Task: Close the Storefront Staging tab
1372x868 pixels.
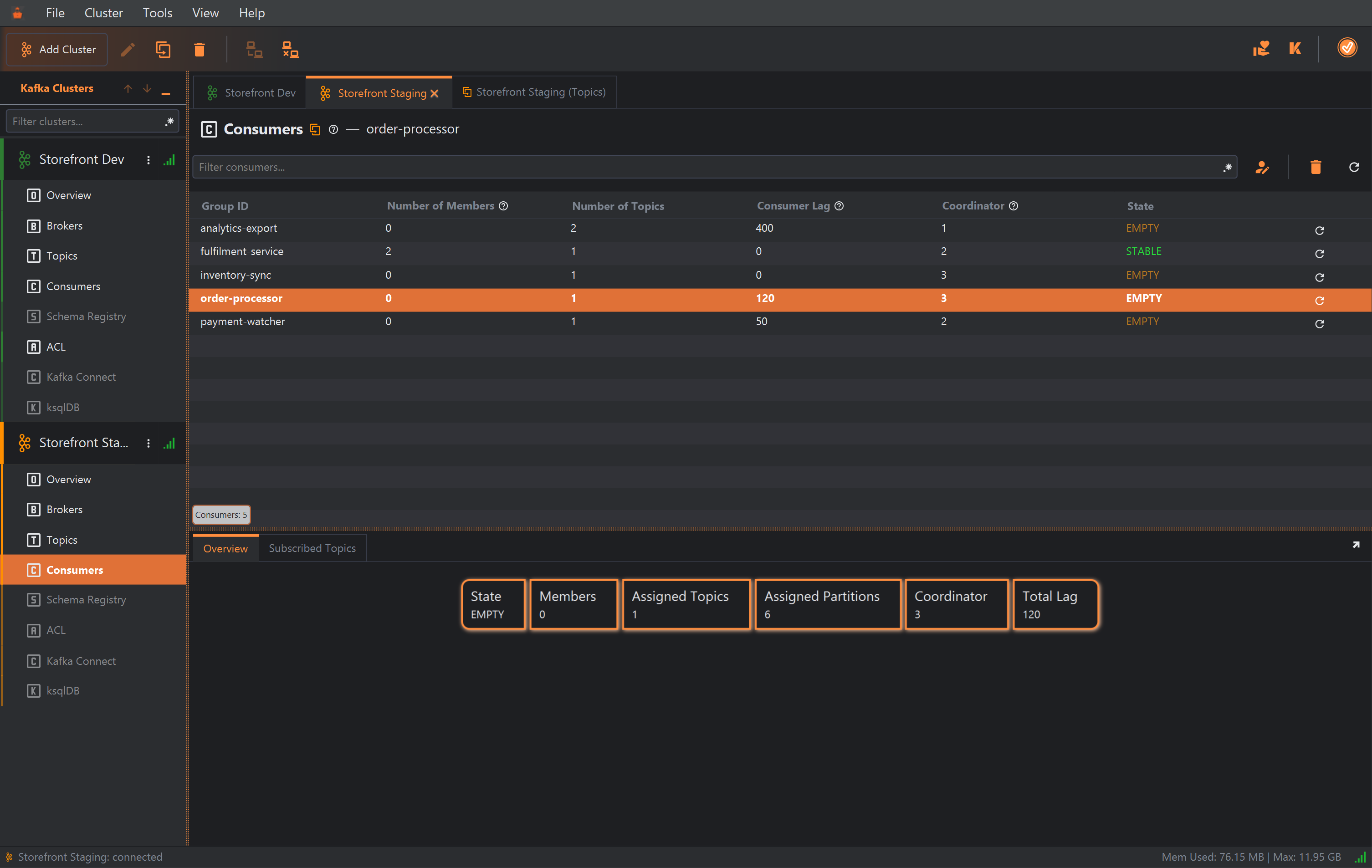Action: pos(435,93)
